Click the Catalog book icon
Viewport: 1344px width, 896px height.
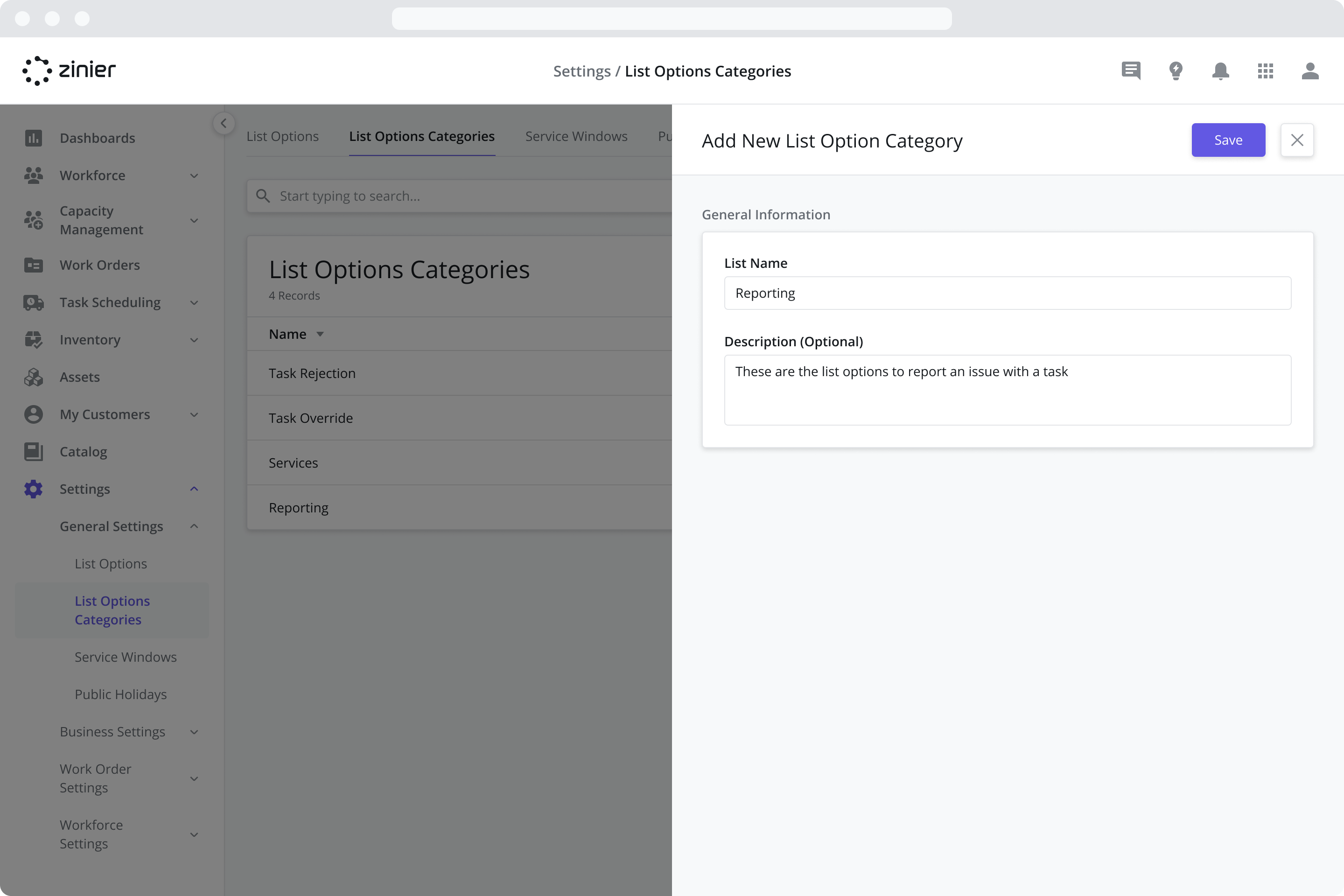pyautogui.click(x=34, y=451)
